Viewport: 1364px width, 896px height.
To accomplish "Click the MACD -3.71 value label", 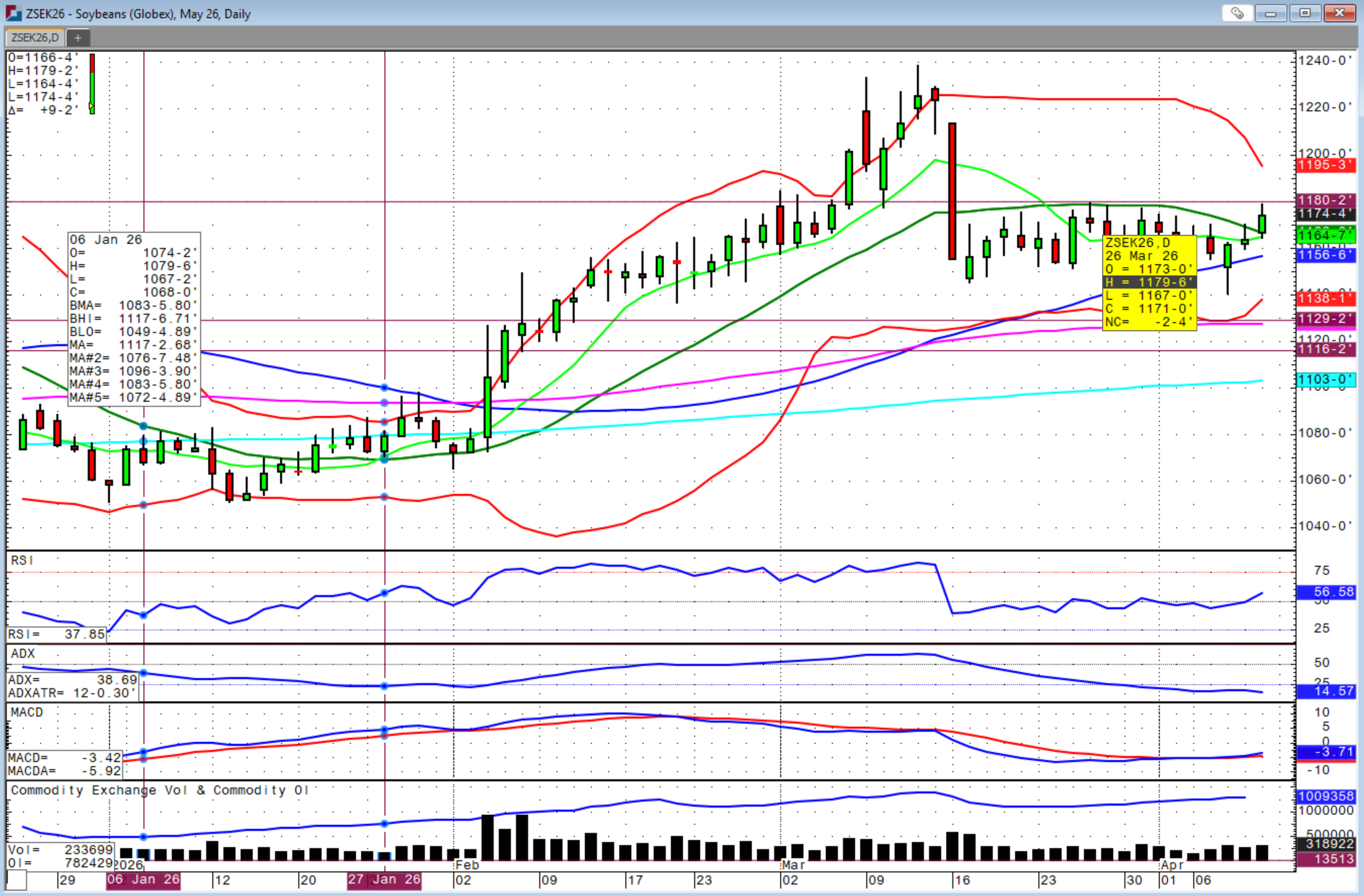I will (x=1326, y=752).
